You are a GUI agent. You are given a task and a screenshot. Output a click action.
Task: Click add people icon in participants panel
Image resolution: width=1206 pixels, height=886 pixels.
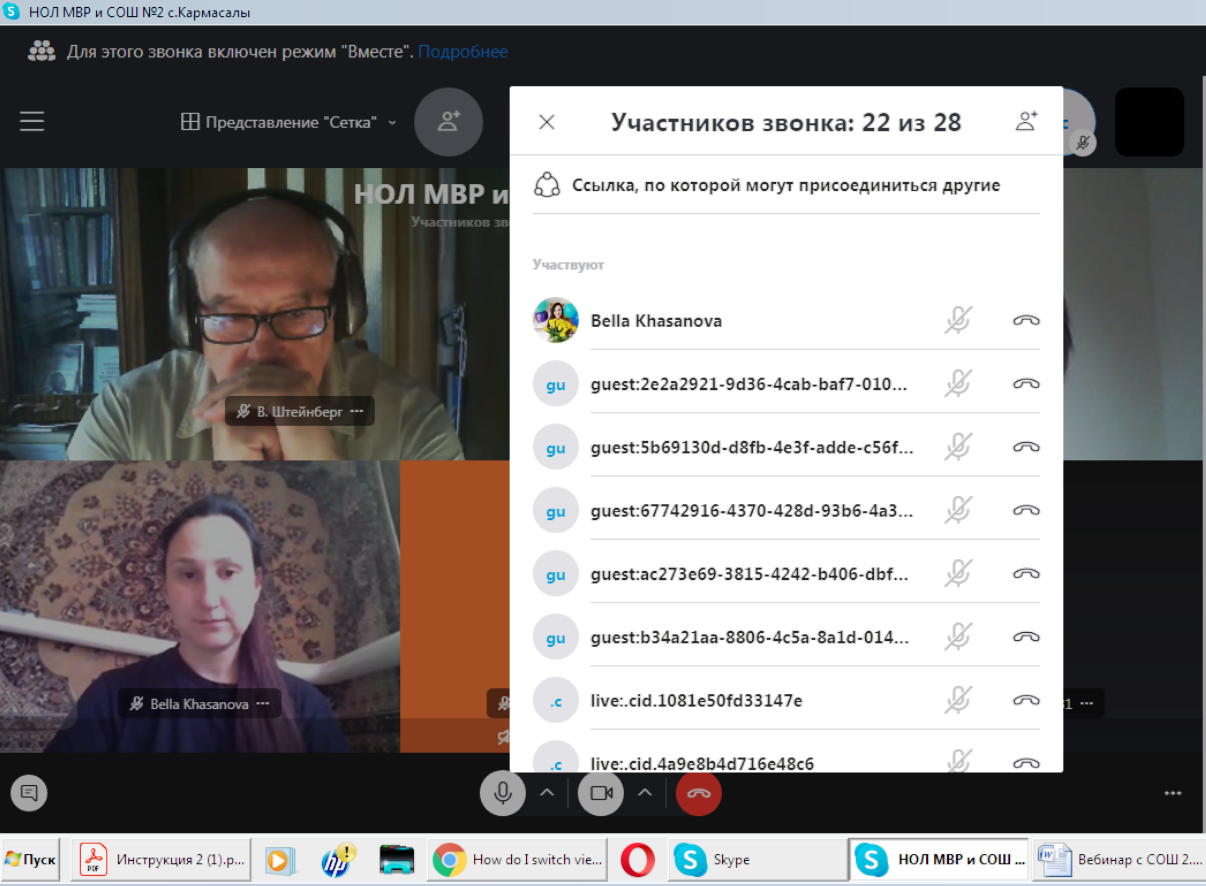click(1026, 122)
